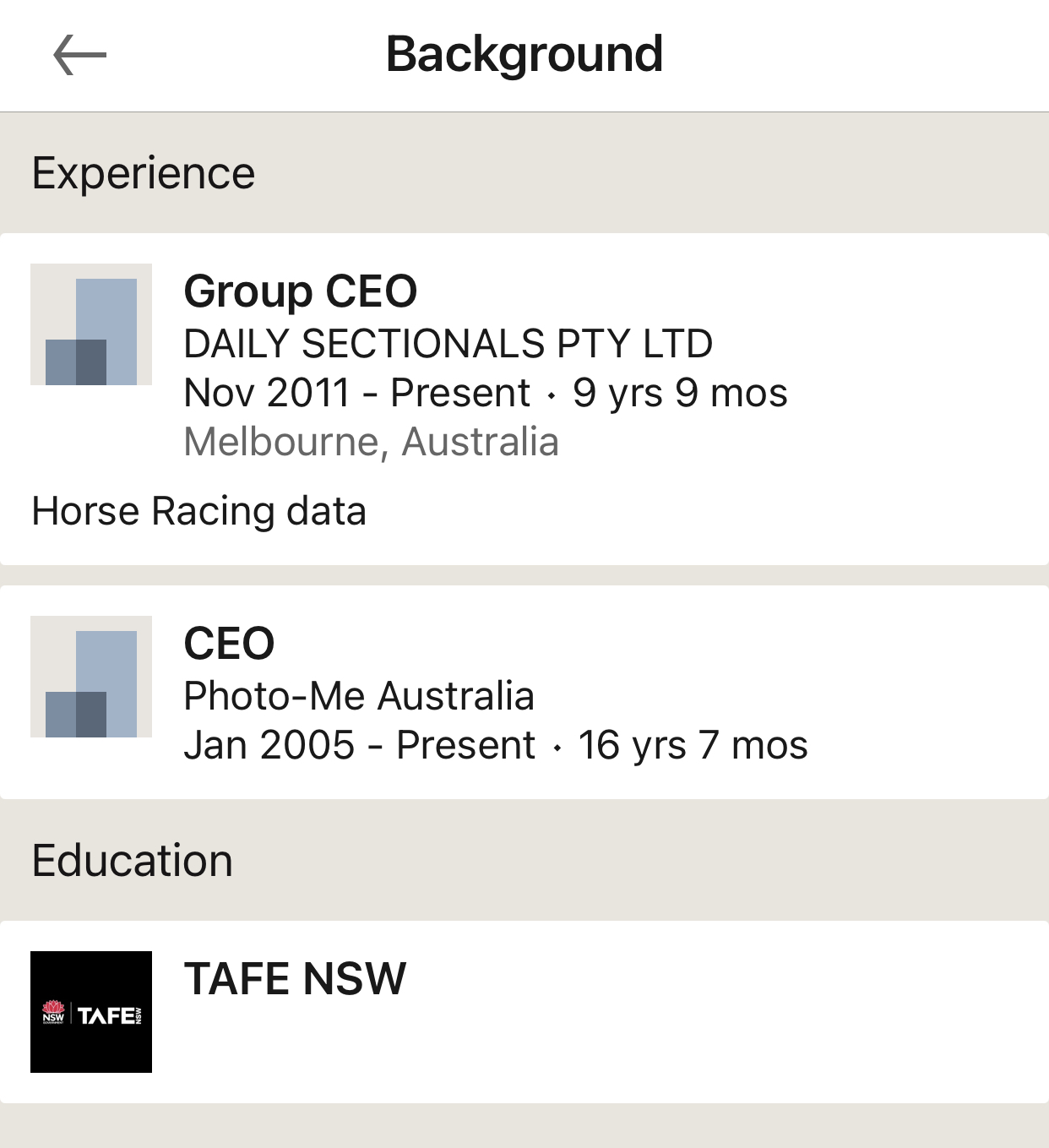Open the Group CEO experience card
1049x1148 pixels.
pyautogui.click(x=524, y=400)
